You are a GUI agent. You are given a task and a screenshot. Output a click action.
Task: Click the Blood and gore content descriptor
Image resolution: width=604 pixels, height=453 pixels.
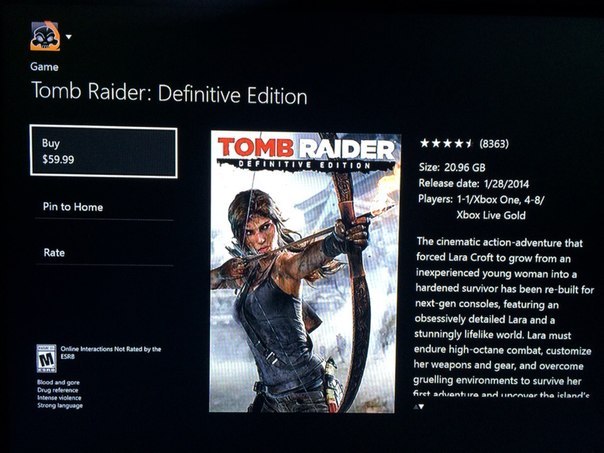pos(58,382)
